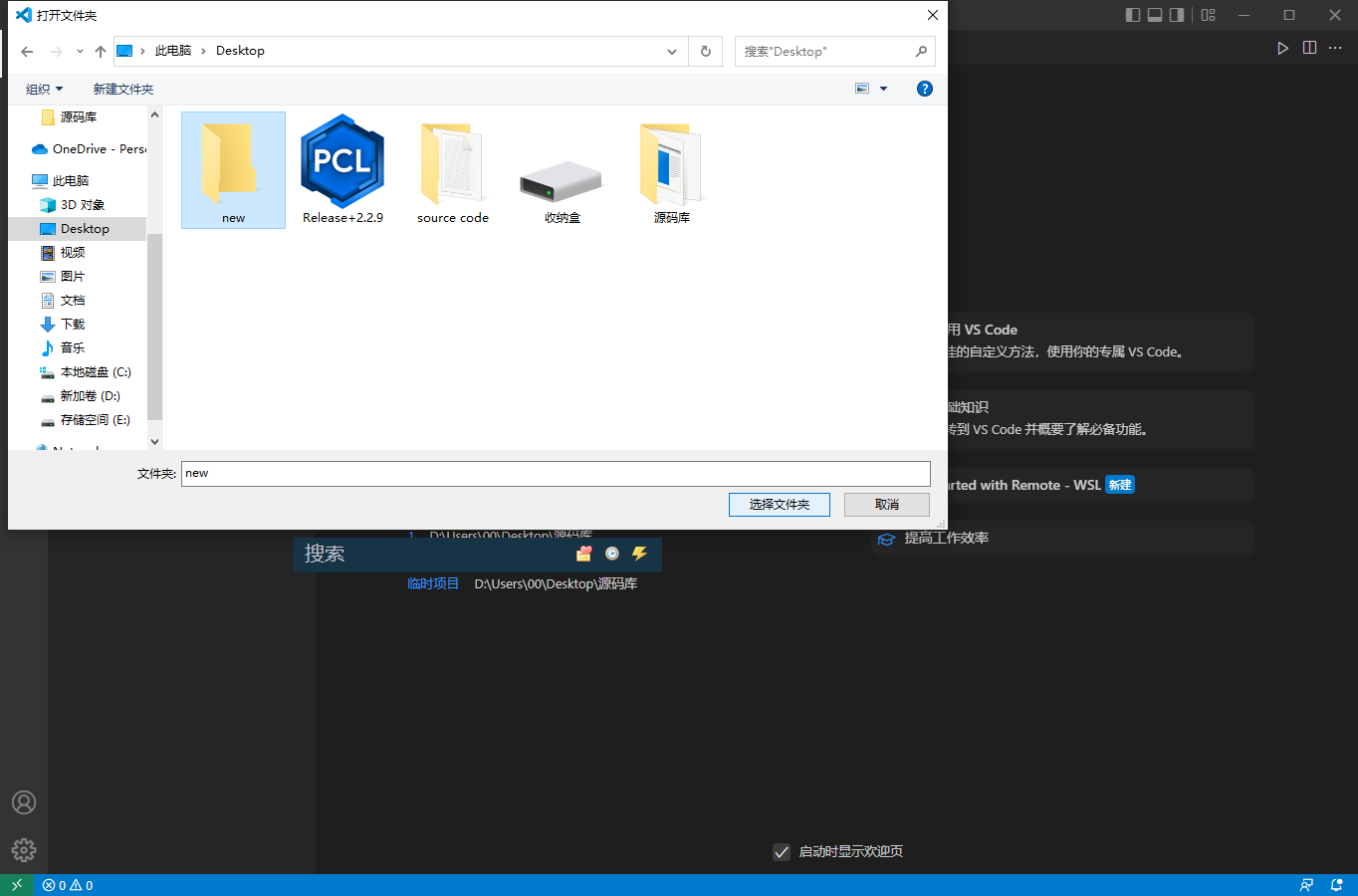Screen dimensions: 1358x896
Task: Select the 源码库 folder in the file list
Action: 672,172
